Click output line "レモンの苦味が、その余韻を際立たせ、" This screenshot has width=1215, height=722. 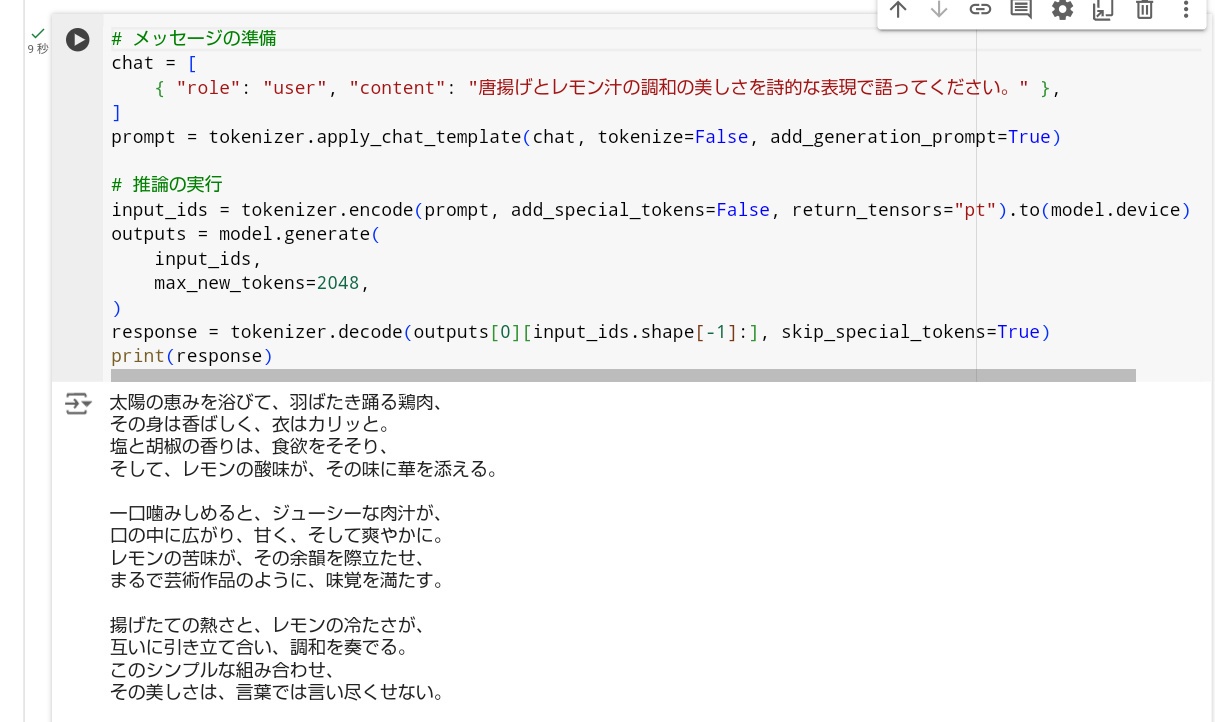coord(267,558)
